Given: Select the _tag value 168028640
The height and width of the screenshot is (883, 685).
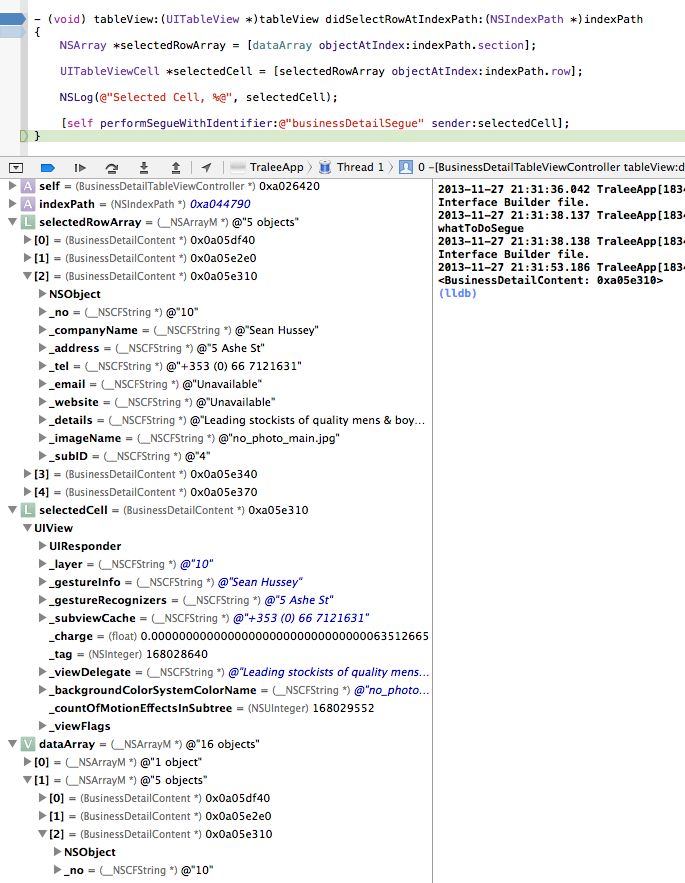Looking at the screenshot, I should coord(177,654).
